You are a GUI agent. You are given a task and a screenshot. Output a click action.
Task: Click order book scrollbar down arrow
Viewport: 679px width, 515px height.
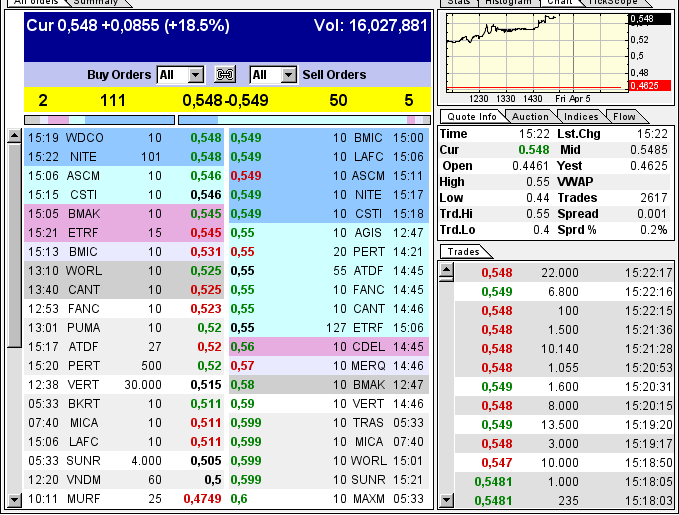14,500
